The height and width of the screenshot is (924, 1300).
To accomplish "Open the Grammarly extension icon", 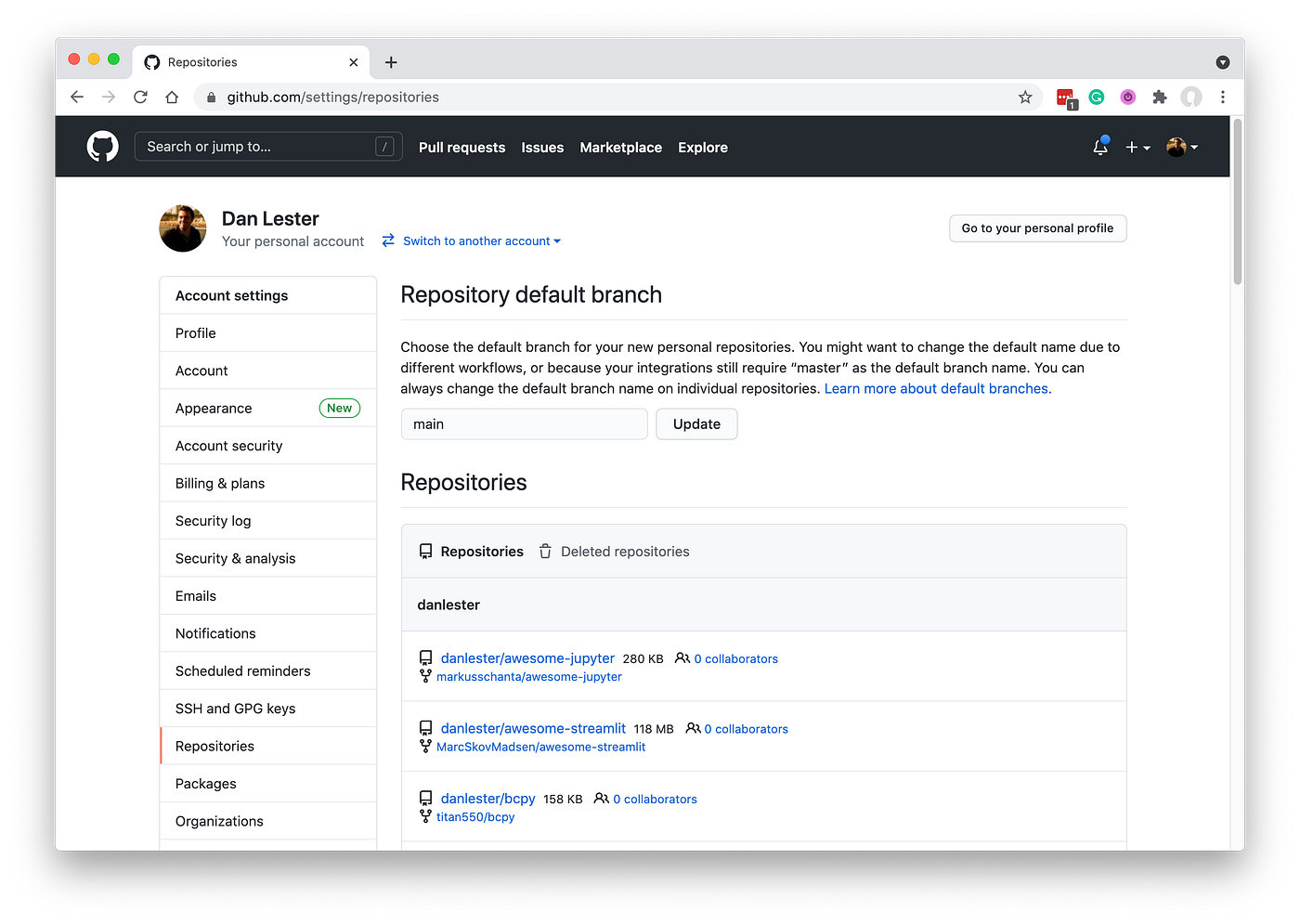I will [x=1097, y=97].
